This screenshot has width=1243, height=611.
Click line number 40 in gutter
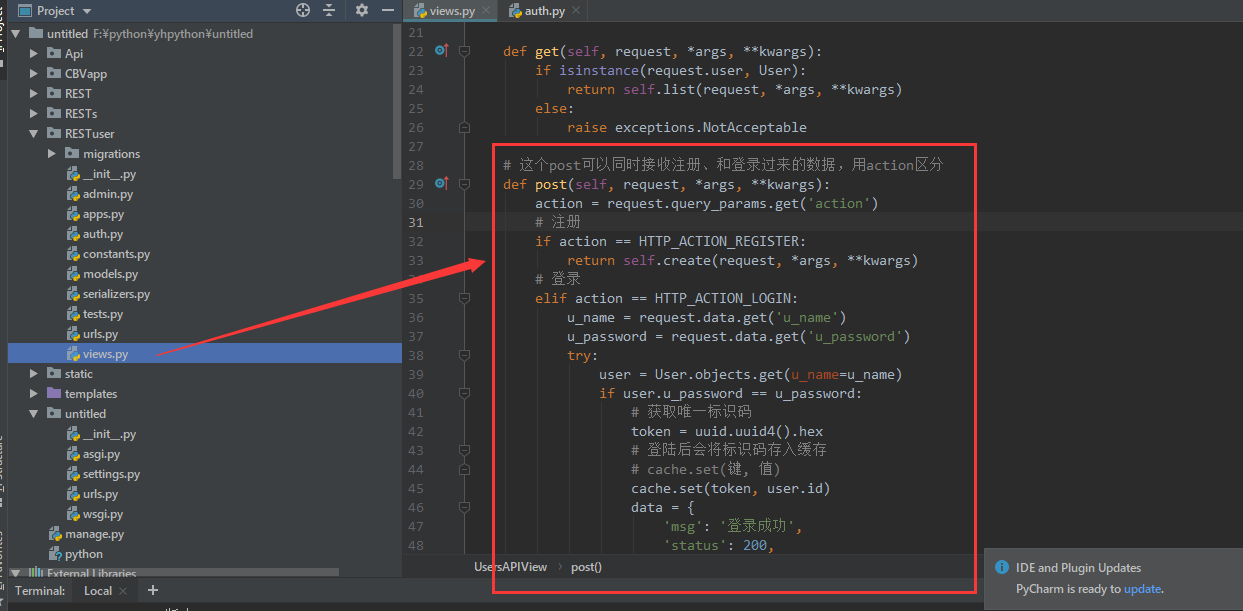coord(415,393)
